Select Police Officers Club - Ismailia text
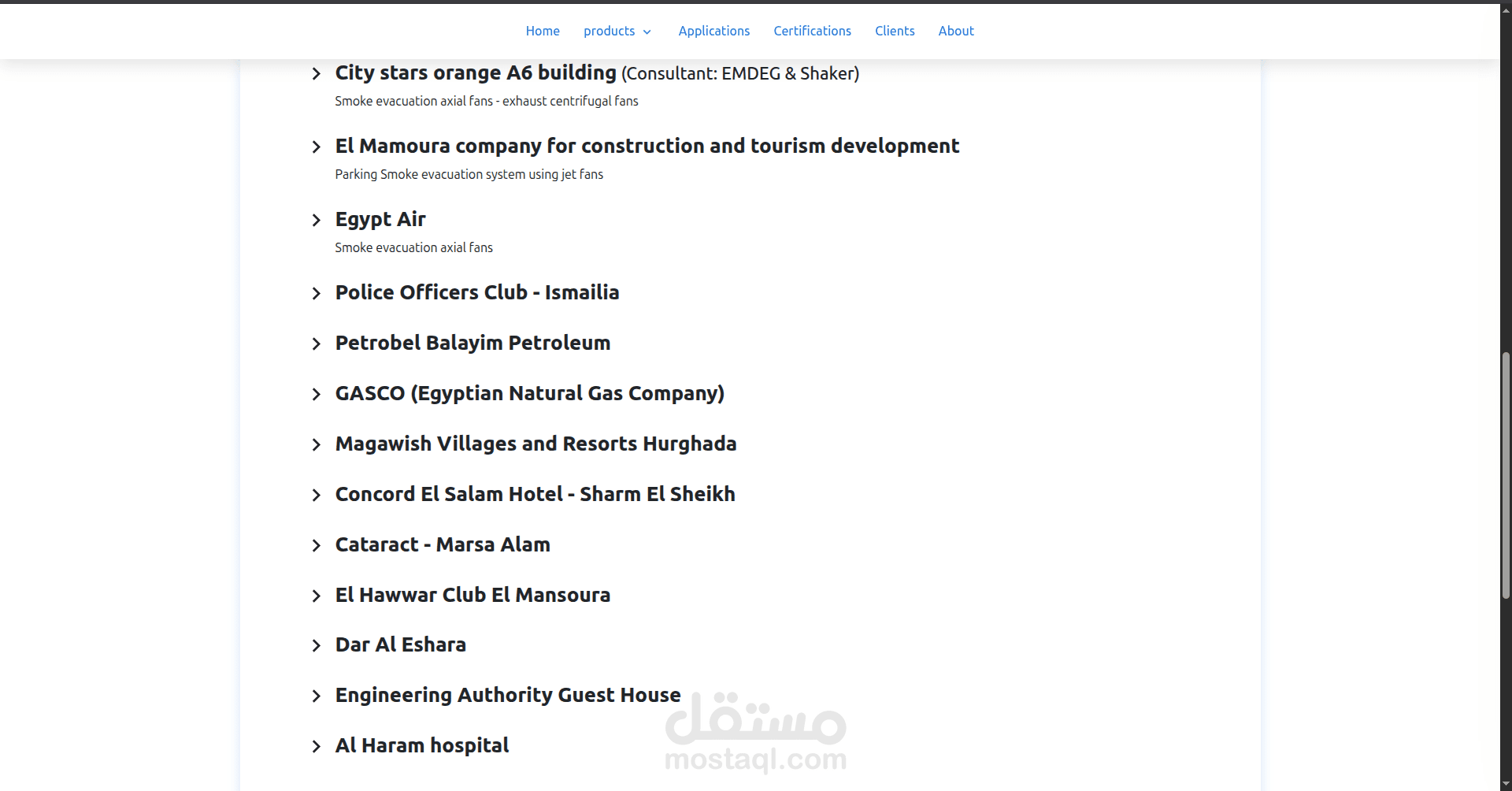This screenshot has width=1512, height=791. click(477, 292)
